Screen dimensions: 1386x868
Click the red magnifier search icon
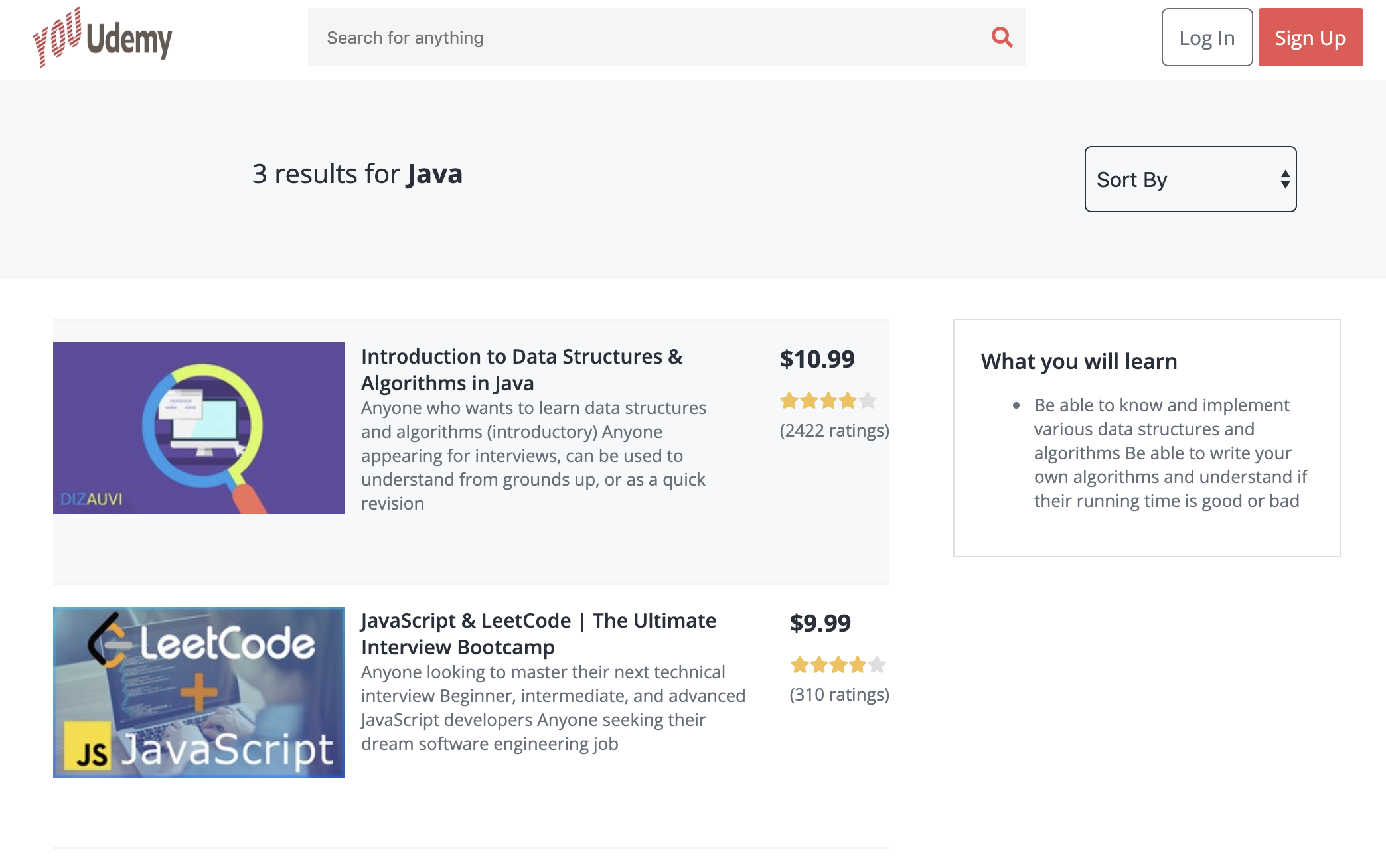tap(1002, 37)
